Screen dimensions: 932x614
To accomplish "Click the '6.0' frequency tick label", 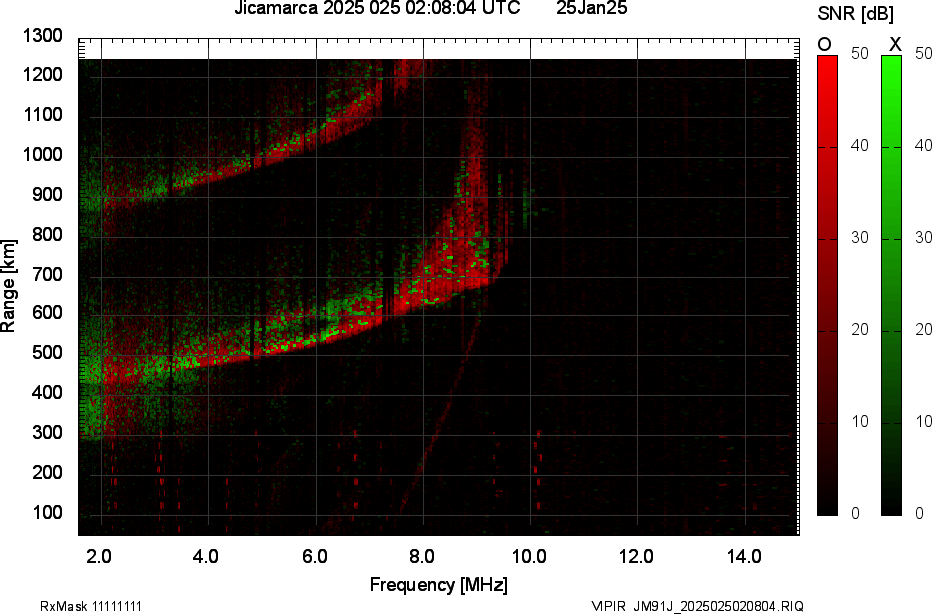I will [314, 557].
